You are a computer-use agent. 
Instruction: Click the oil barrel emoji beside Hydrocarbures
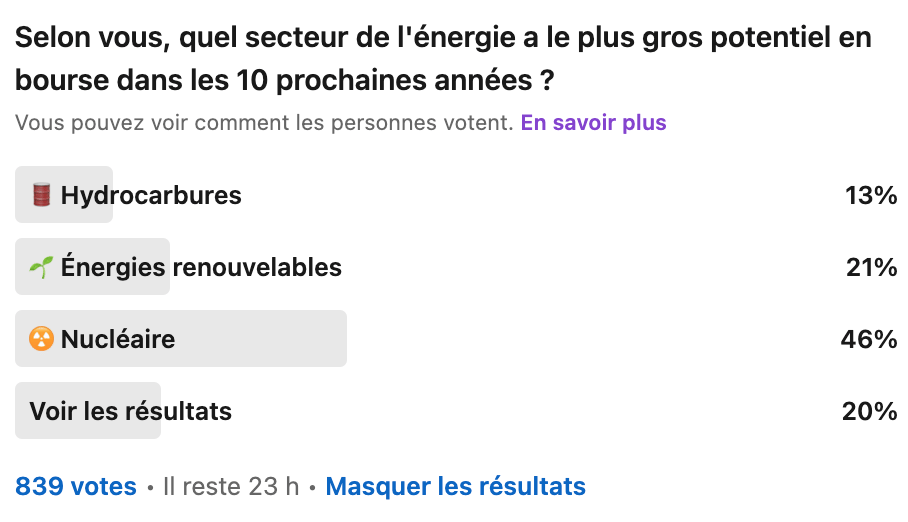coord(41,195)
